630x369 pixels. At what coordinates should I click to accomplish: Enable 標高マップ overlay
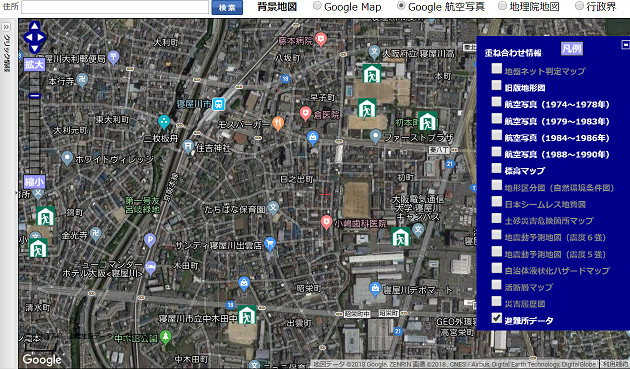point(497,168)
